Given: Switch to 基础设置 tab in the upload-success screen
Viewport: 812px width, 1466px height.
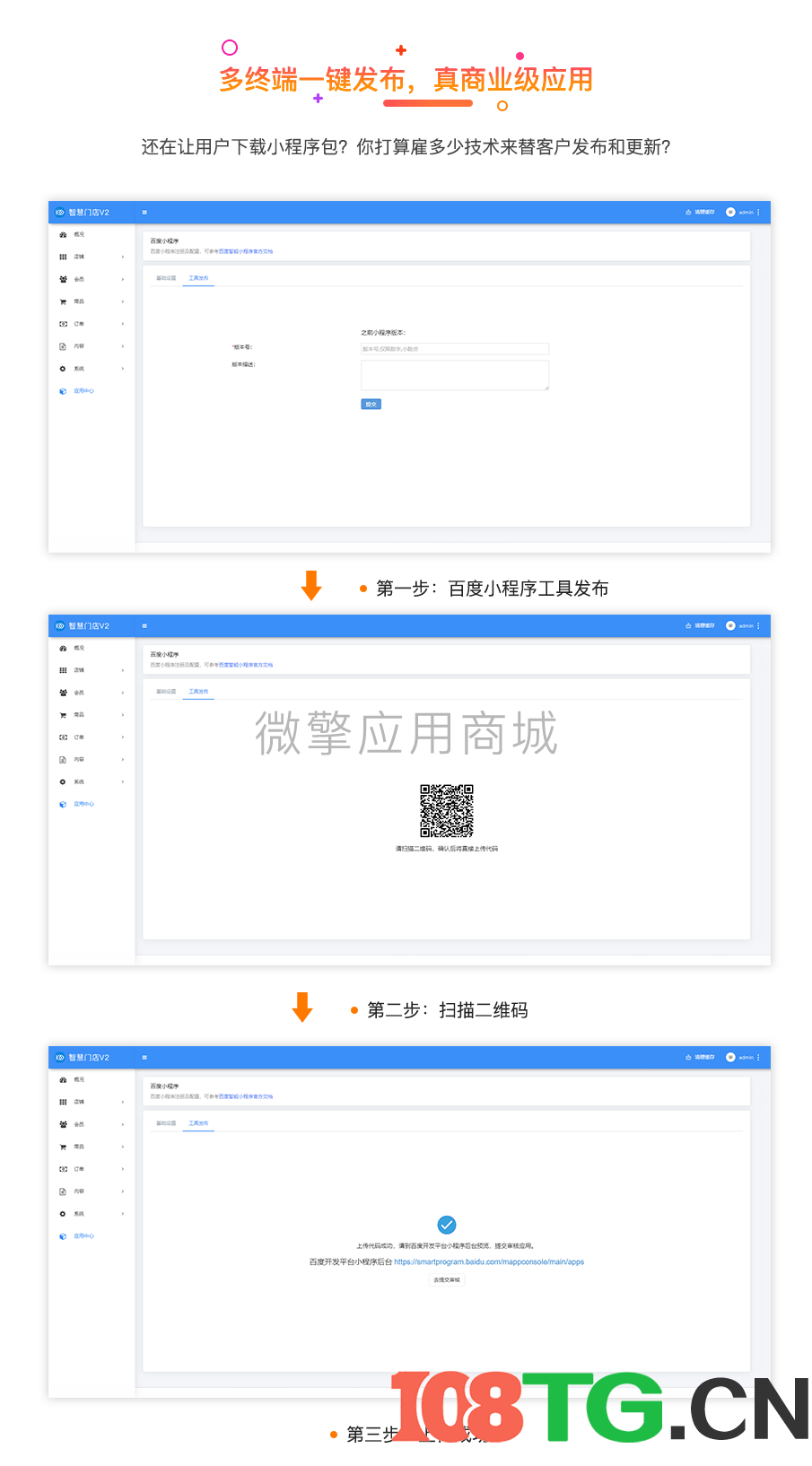Looking at the screenshot, I should 166,1123.
